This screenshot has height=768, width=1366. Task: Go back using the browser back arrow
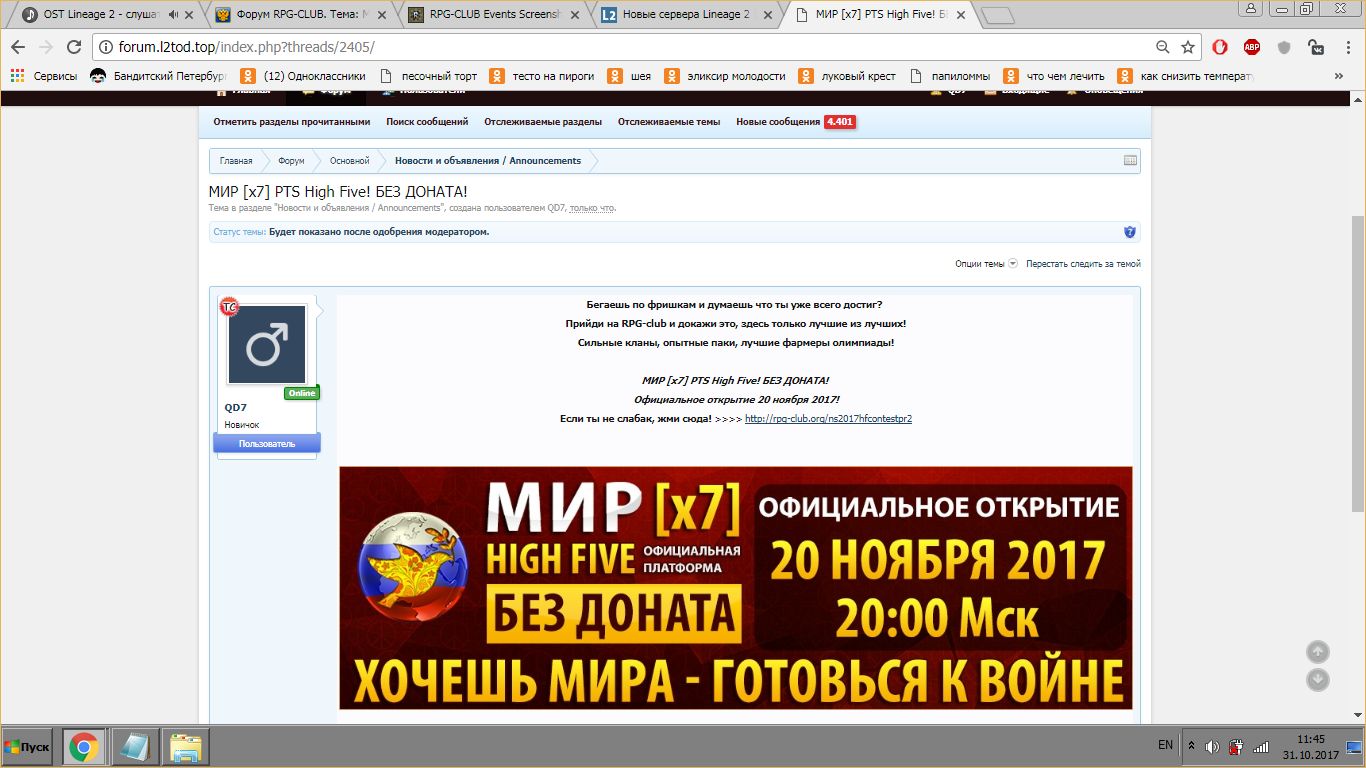point(18,47)
